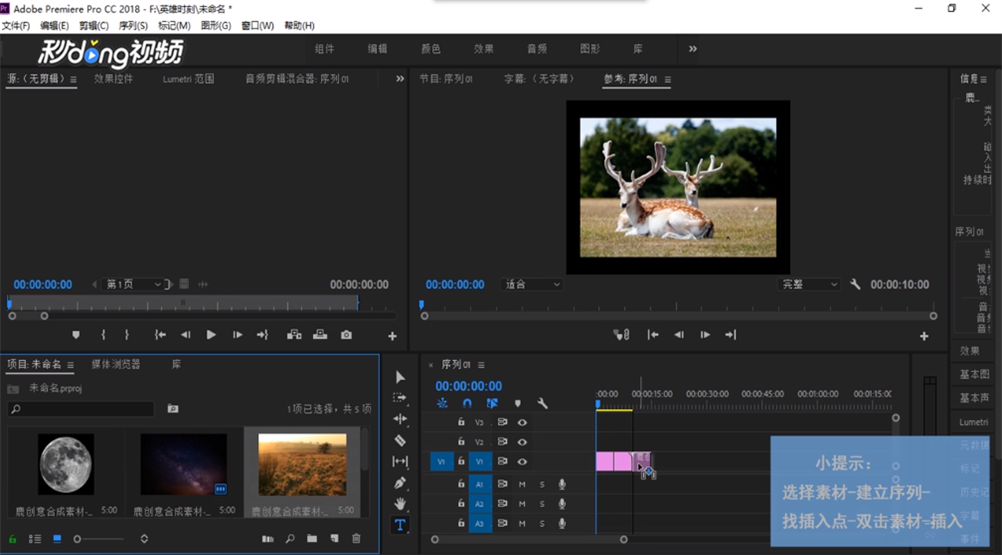Open the Source monitor page dropdown 第1页
The image size is (1002, 555).
click(133, 284)
